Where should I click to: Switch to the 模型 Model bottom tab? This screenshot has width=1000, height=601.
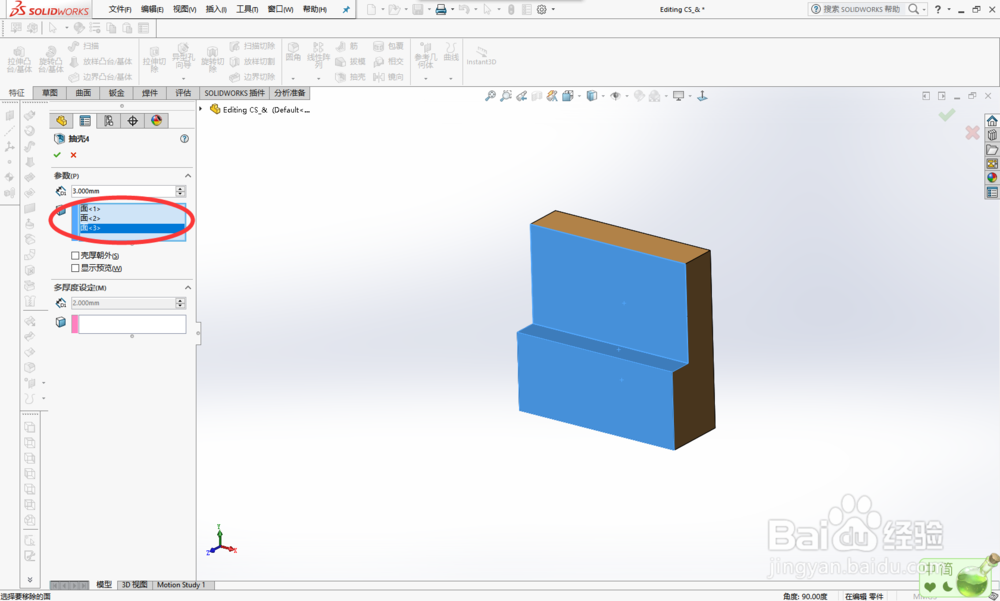pos(104,584)
